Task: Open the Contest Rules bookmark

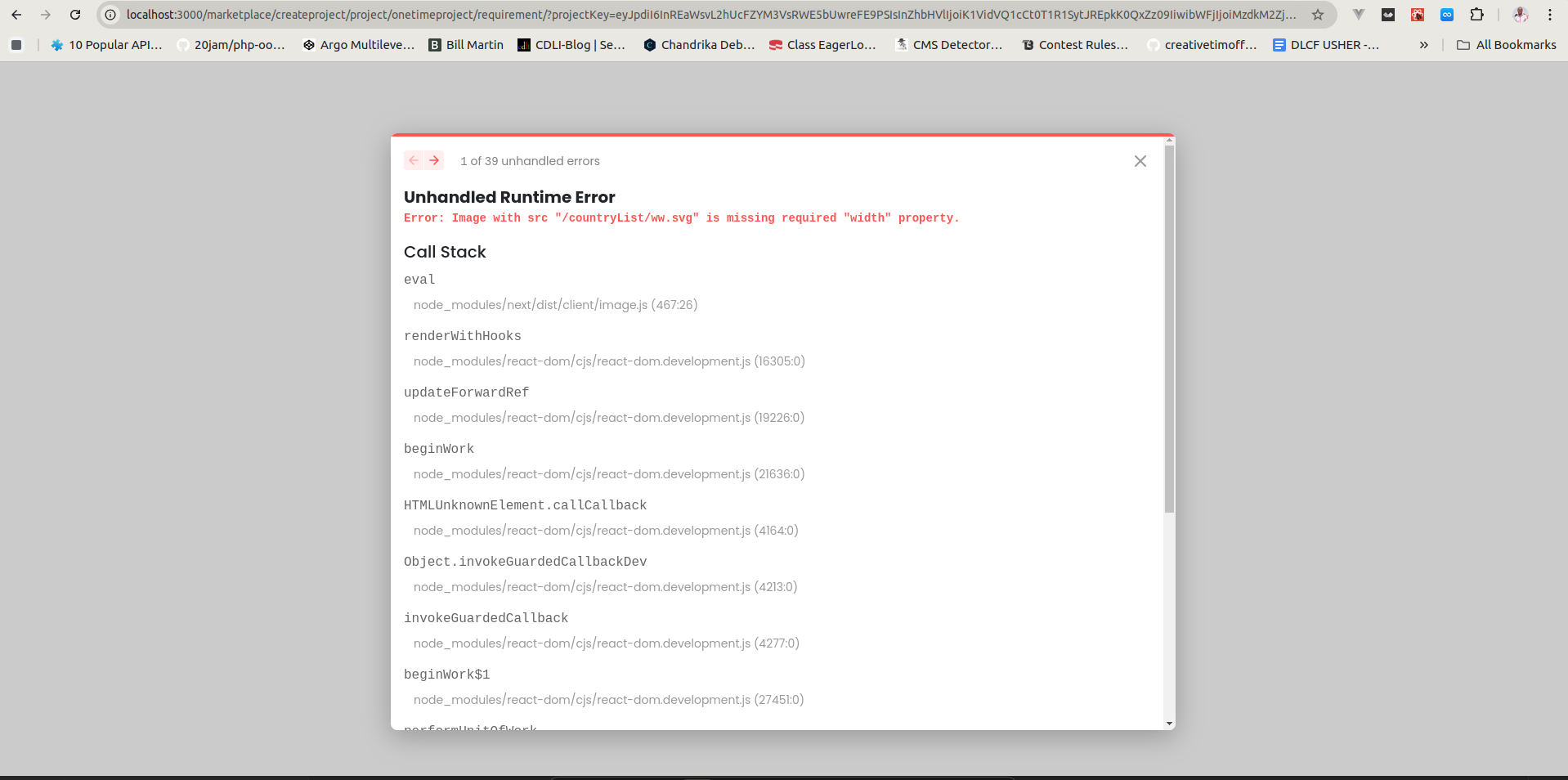Action: 1075,45
